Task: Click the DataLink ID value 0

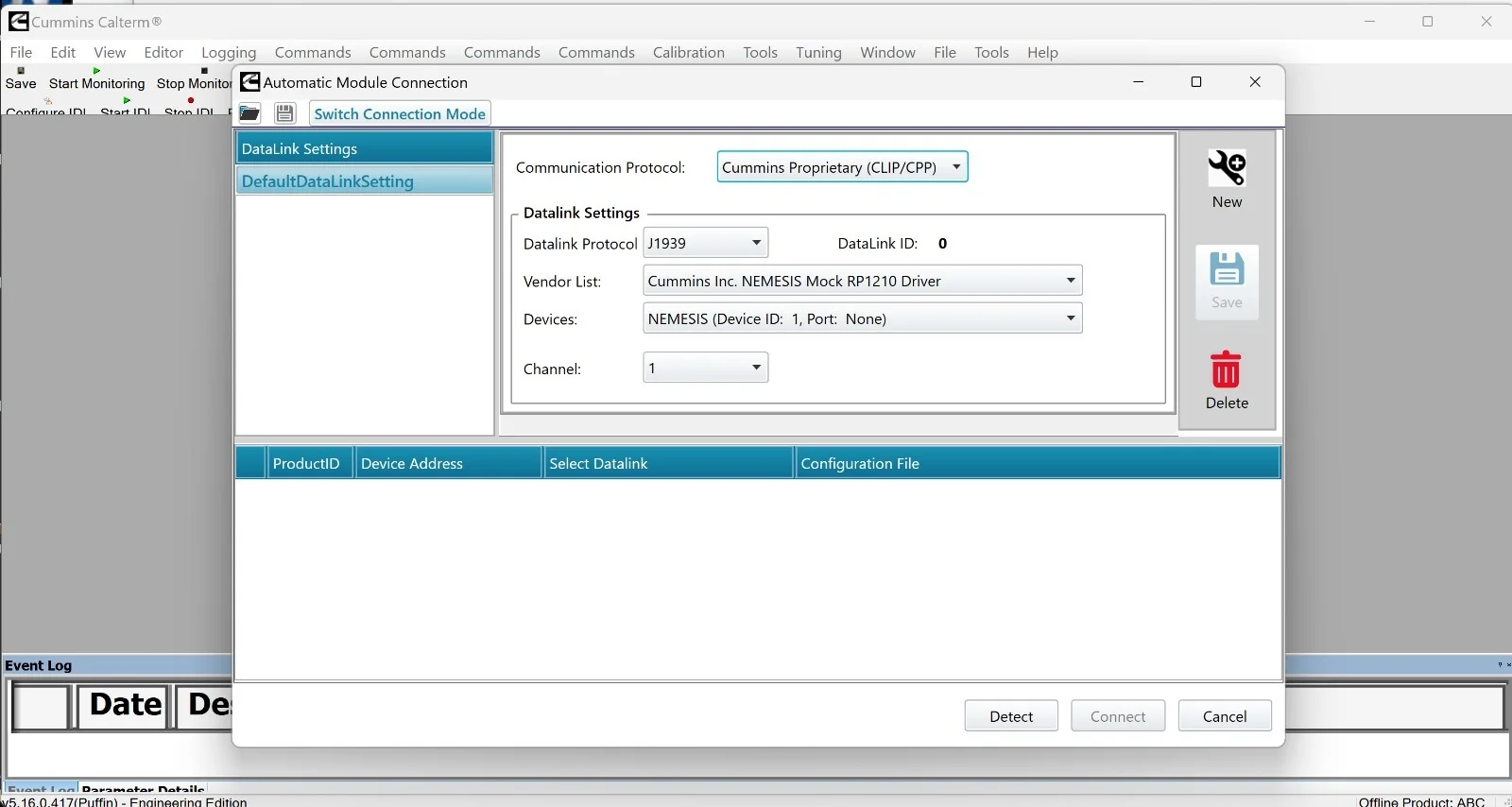Action: point(942,244)
